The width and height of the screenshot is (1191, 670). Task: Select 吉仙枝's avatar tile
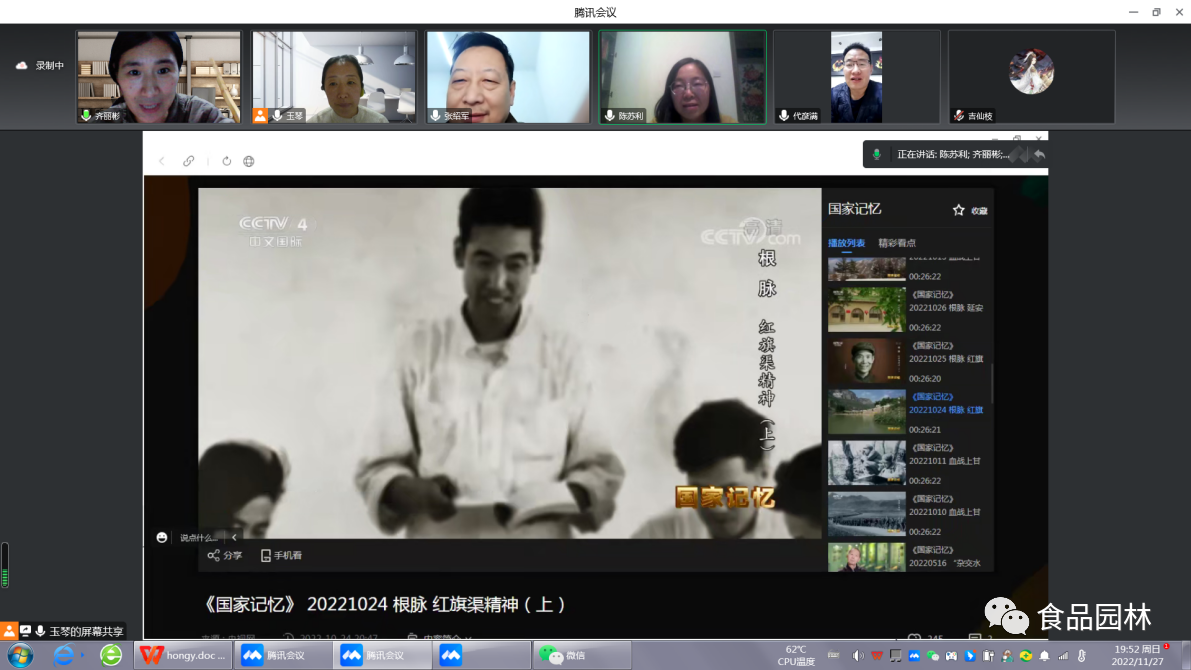point(1031,77)
